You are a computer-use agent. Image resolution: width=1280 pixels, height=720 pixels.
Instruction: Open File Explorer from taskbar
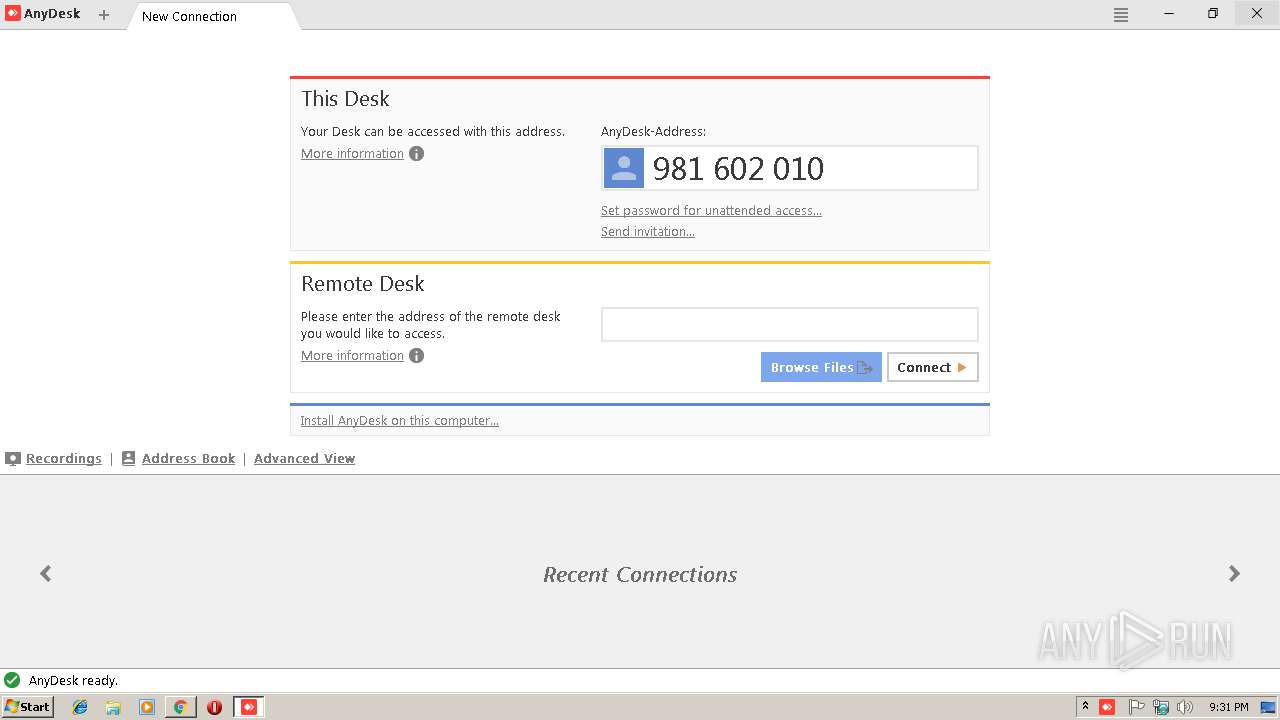[113, 707]
